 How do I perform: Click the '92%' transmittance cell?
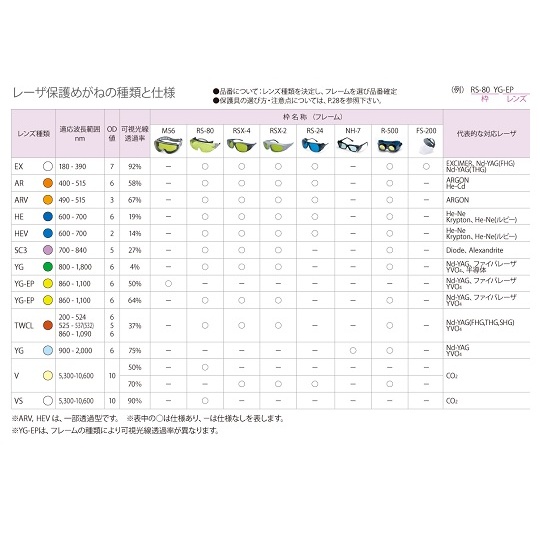[135, 166]
